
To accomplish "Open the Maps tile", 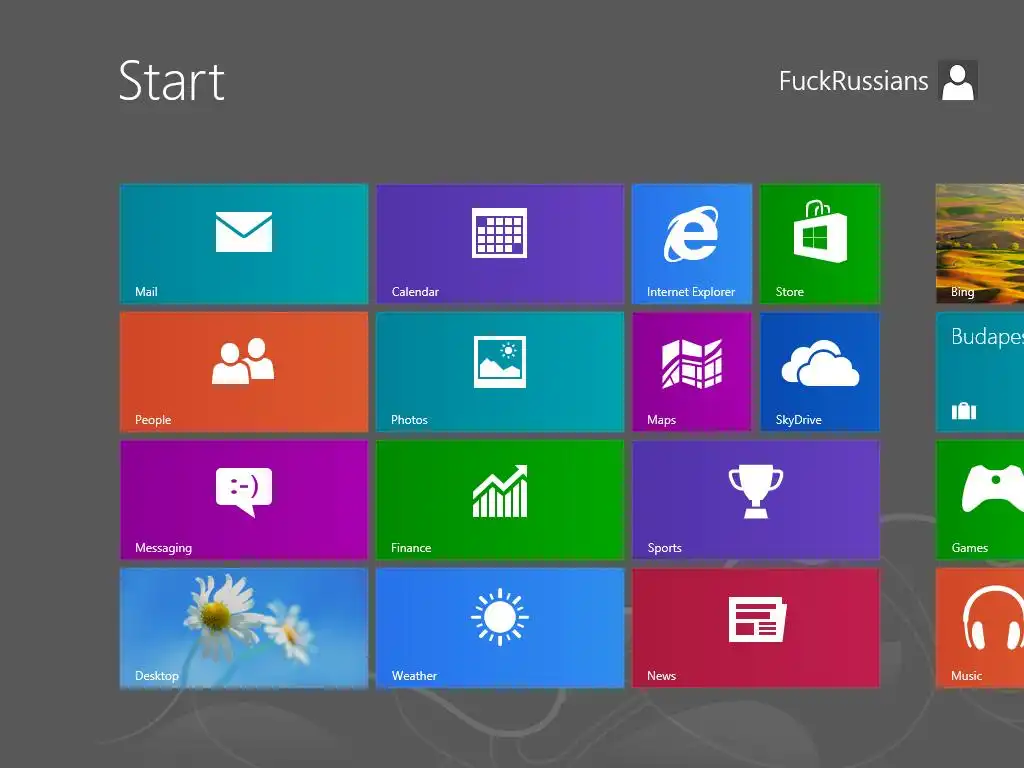I will click(692, 372).
